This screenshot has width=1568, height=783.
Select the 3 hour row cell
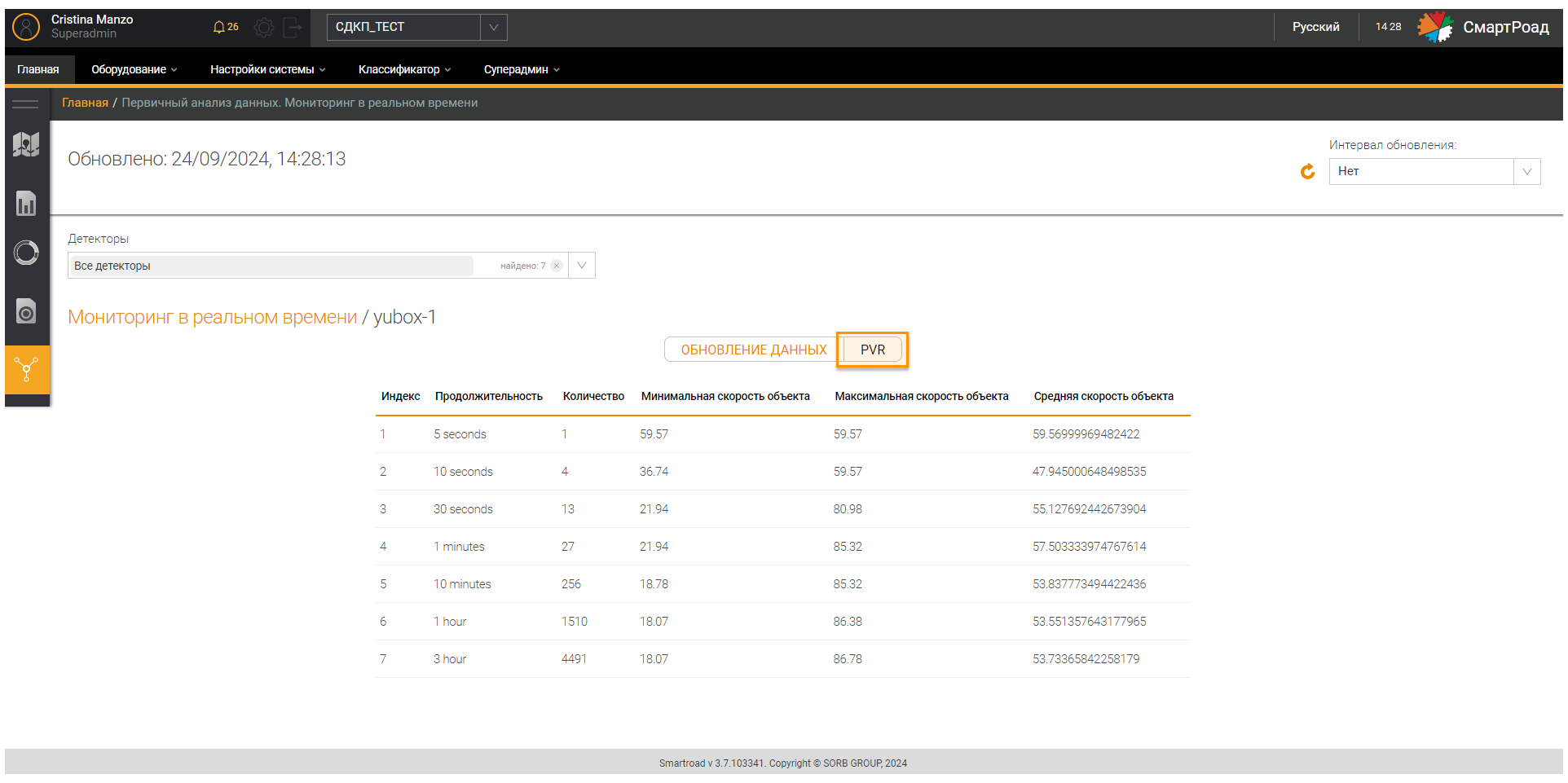[450, 659]
